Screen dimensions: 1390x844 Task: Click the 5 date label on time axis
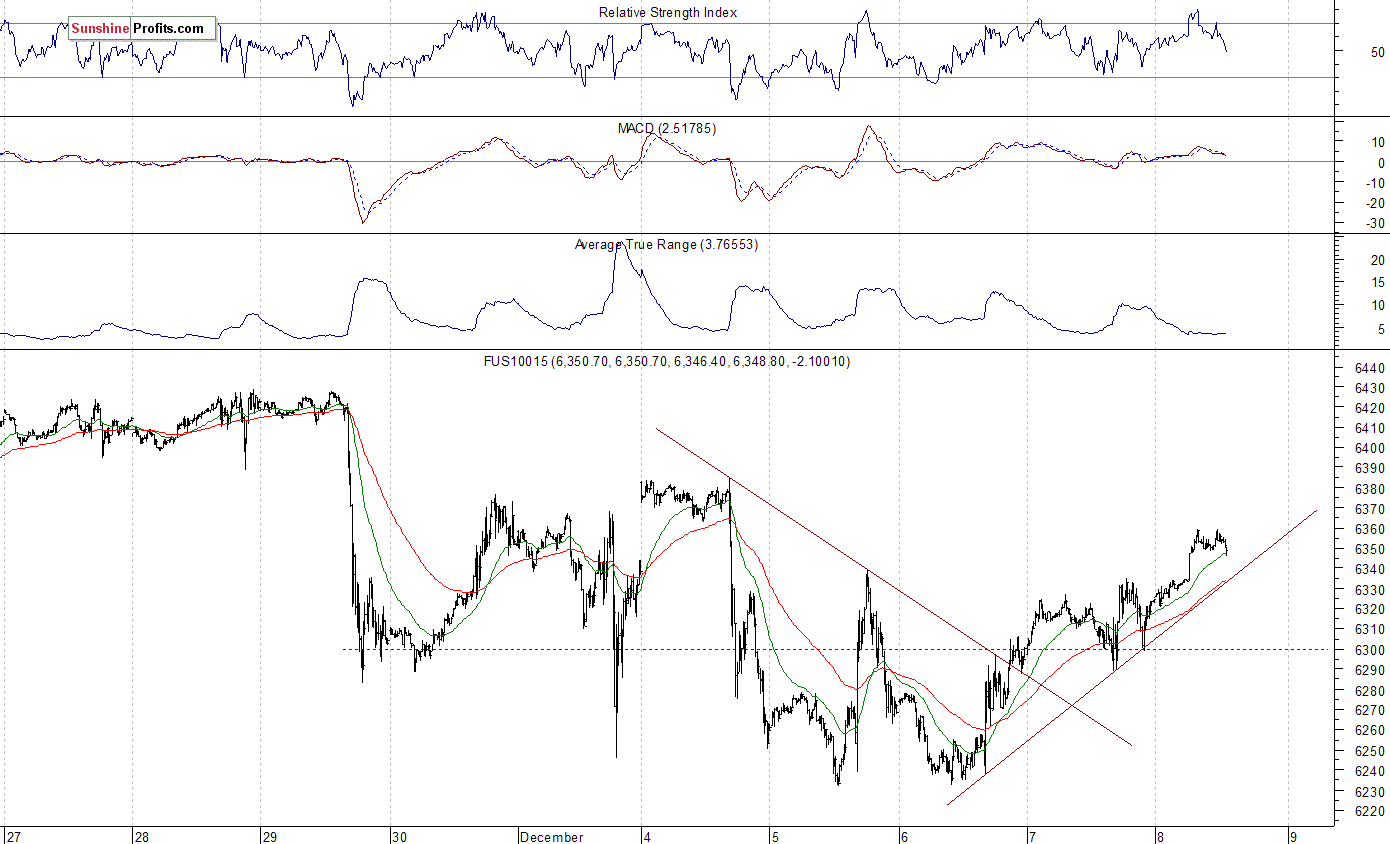tap(777, 836)
